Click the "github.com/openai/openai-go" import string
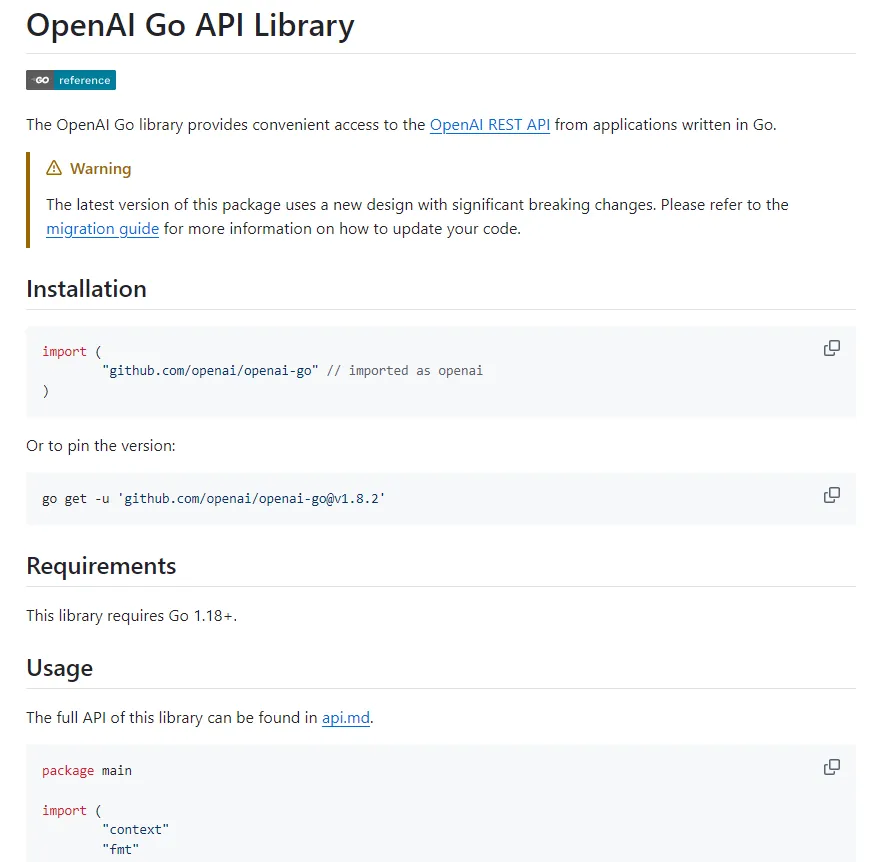This screenshot has width=880, height=862. 210,371
